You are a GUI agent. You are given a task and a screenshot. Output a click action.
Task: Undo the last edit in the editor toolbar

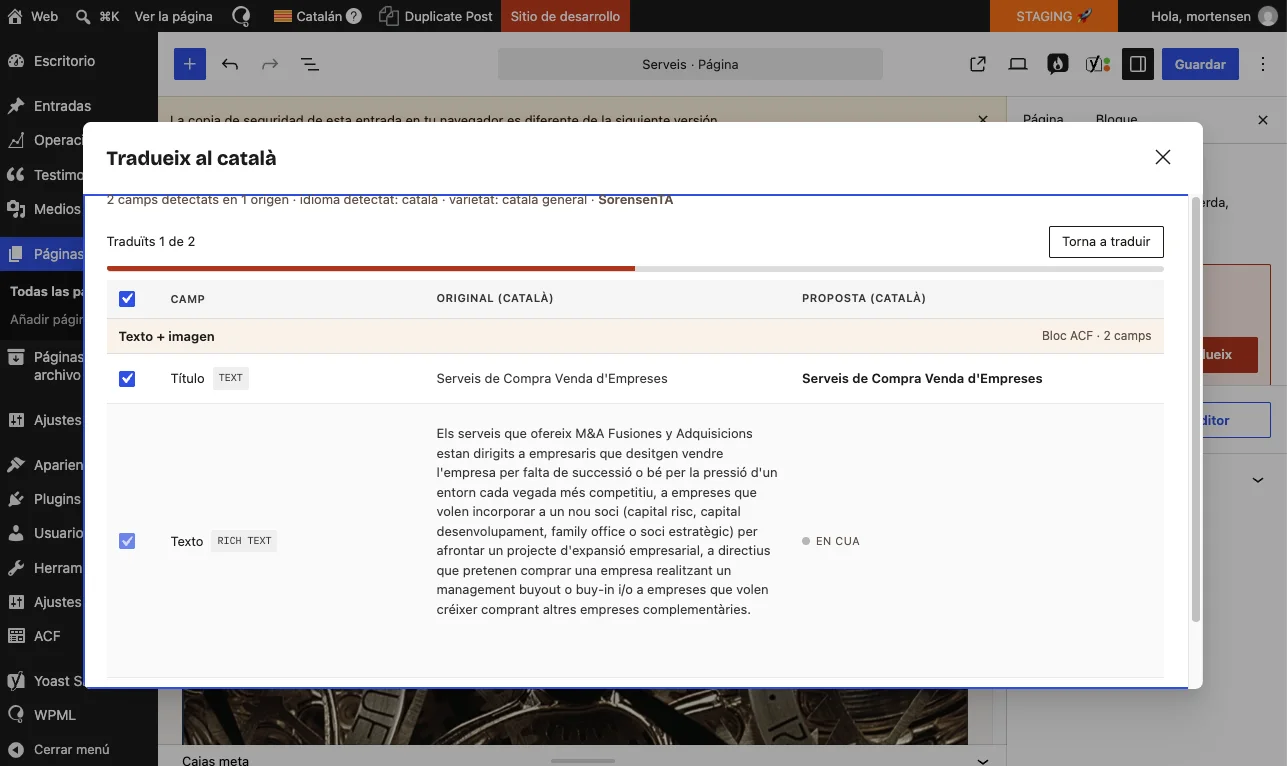tap(230, 64)
